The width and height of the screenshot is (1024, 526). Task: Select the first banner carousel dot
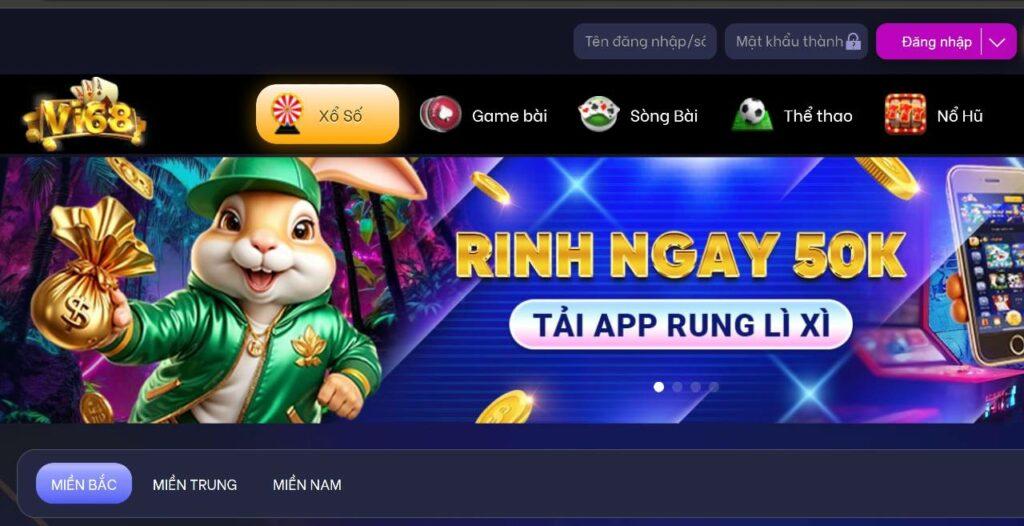tap(659, 387)
